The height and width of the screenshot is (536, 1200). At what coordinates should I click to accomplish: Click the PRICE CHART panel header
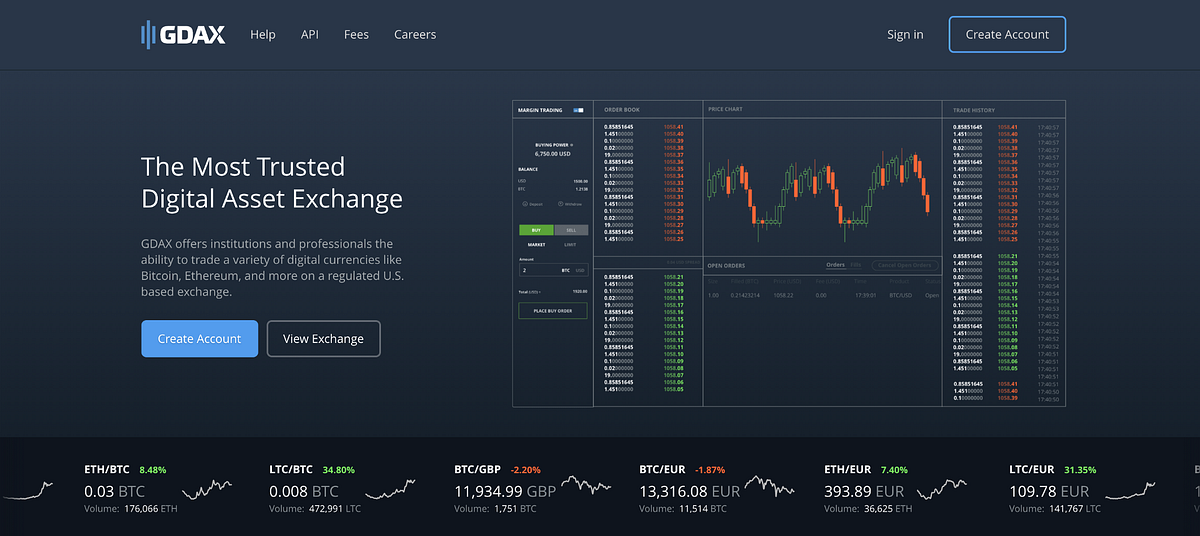coord(726,110)
